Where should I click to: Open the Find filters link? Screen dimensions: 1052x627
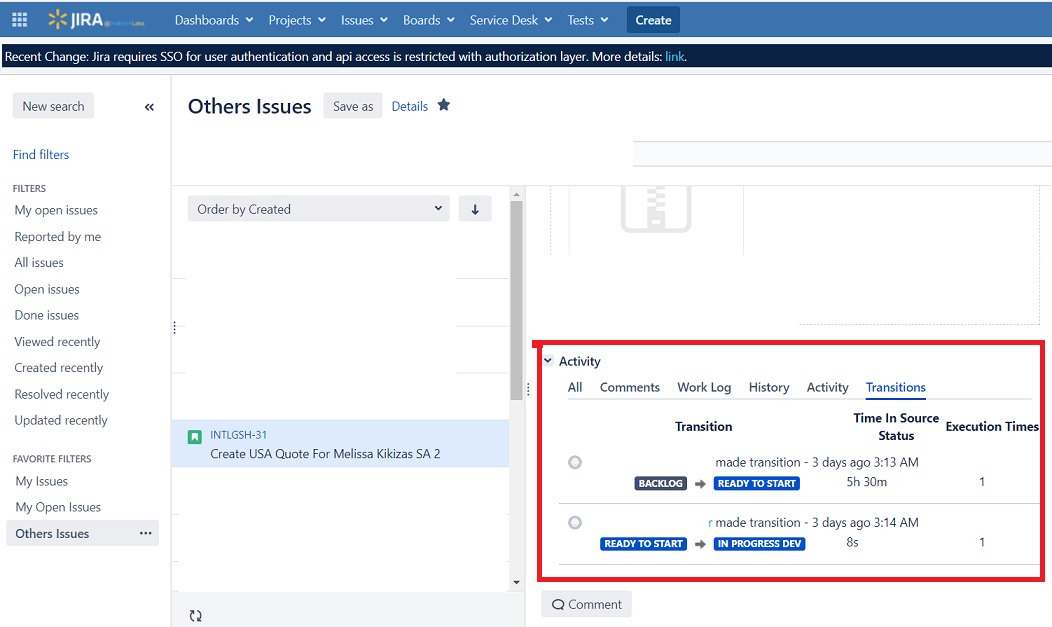click(41, 155)
